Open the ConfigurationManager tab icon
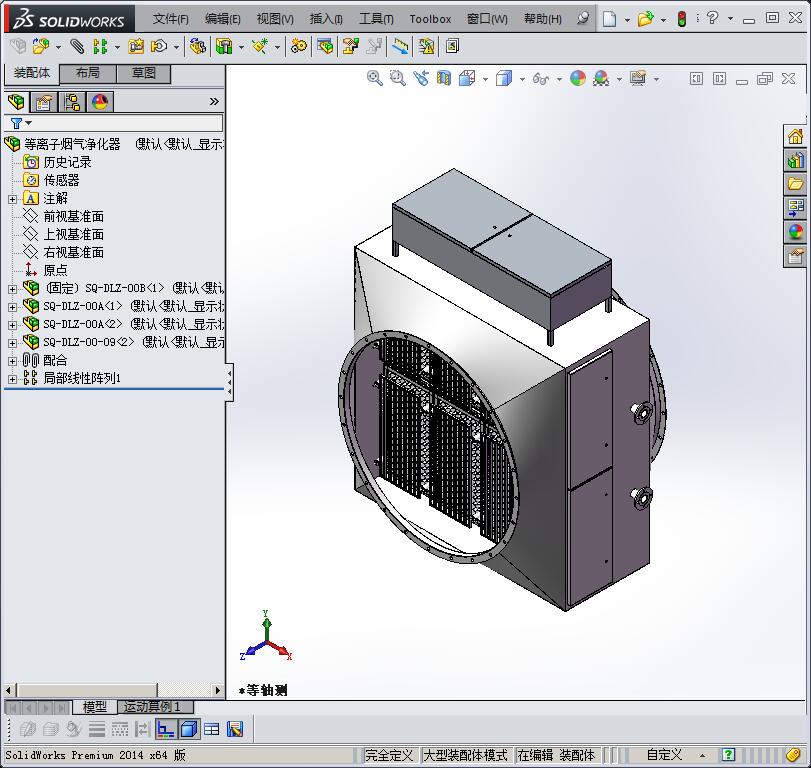The width and height of the screenshot is (811, 768). click(72, 102)
